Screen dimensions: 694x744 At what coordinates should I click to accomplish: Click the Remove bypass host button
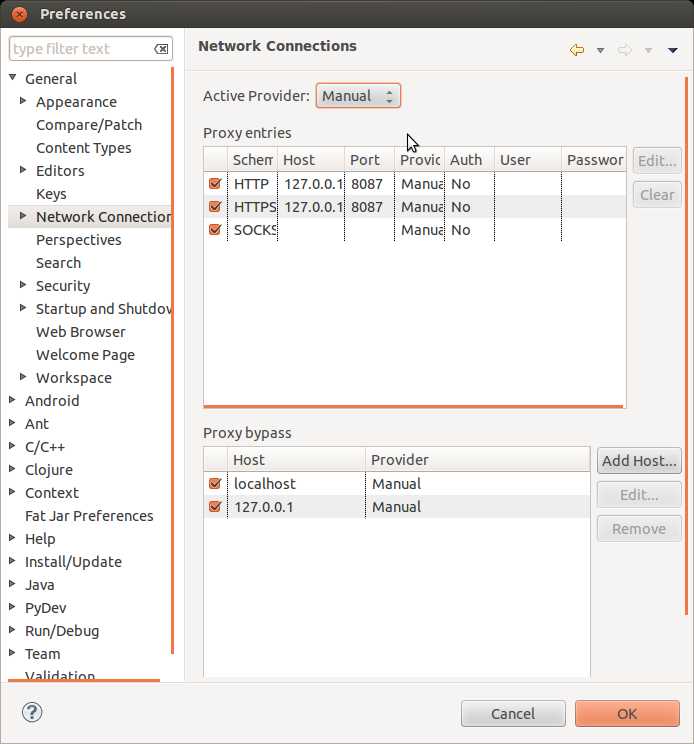click(639, 529)
